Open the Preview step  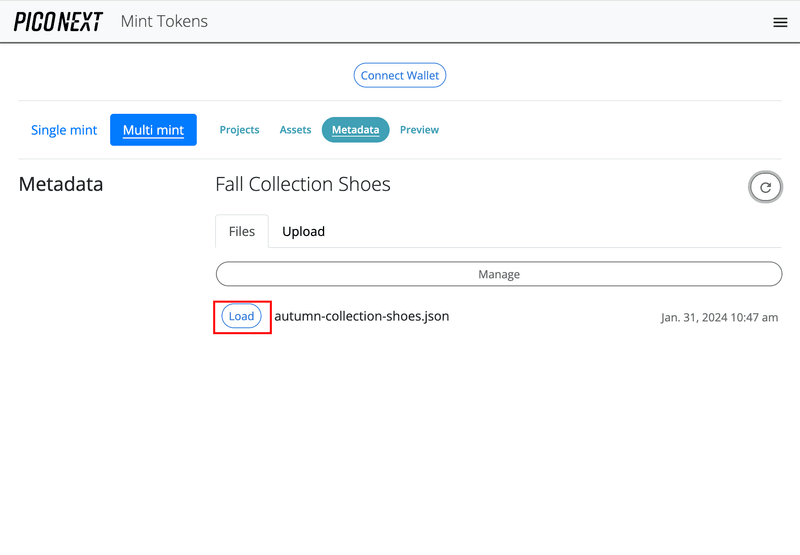[x=419, y=130]
